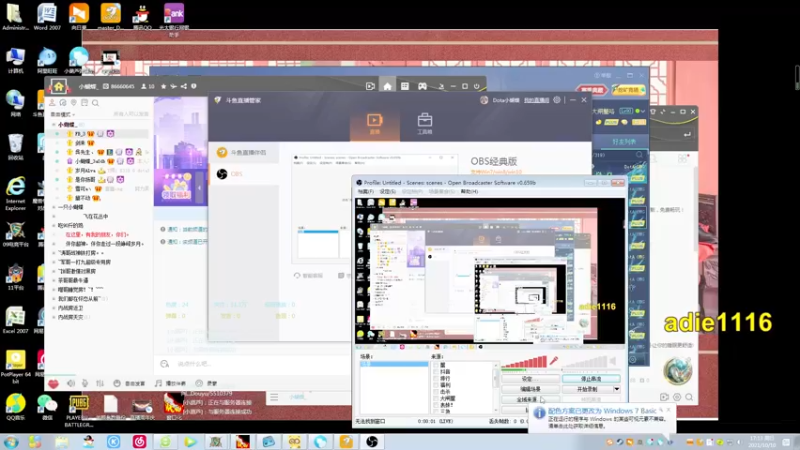The width and height of the screenshot is (800, 450).
Task: Open the 自由模式 mode dropdown
Action: pos(63,114)
